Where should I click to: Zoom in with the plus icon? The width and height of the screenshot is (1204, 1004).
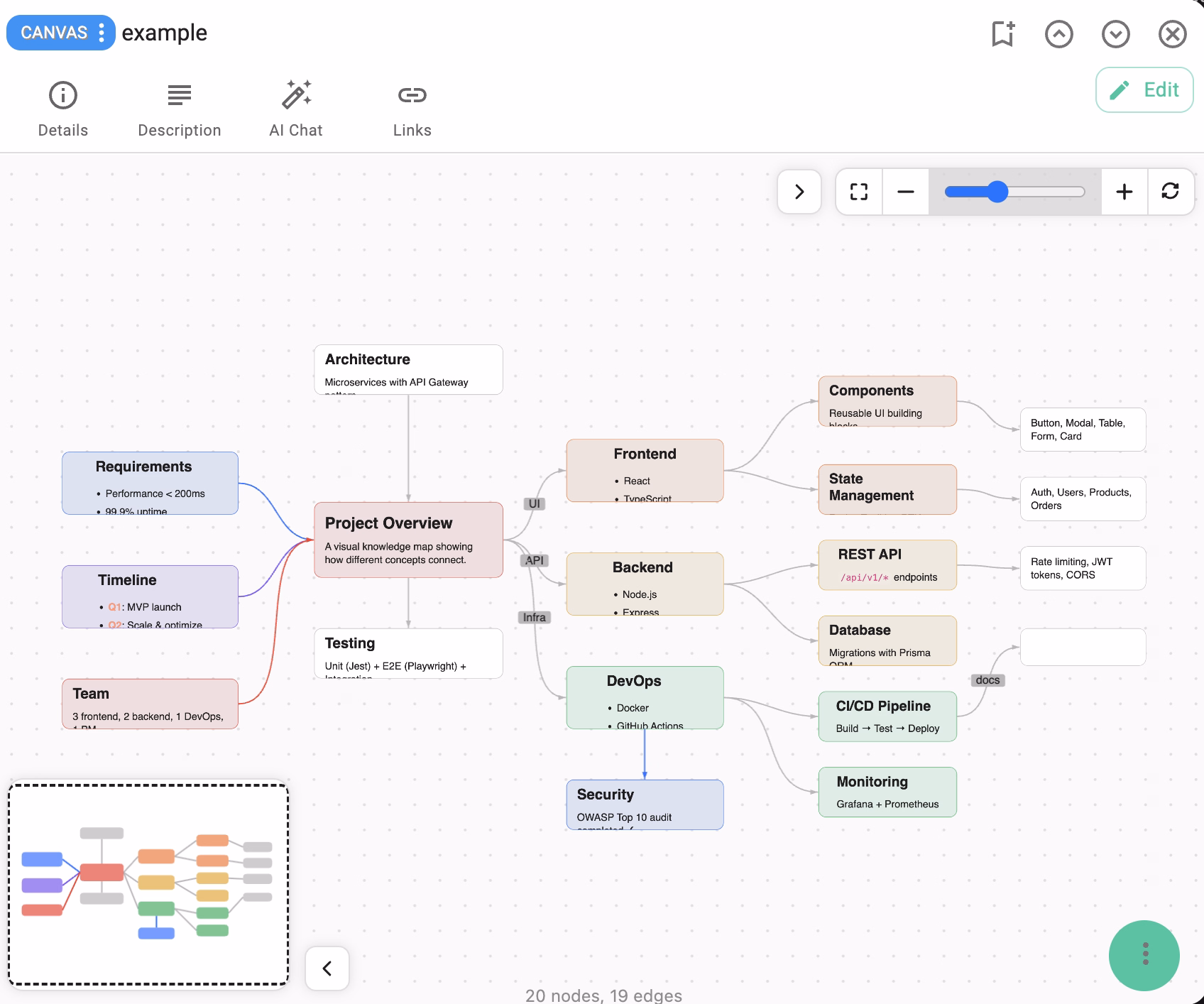(1124, 192)
